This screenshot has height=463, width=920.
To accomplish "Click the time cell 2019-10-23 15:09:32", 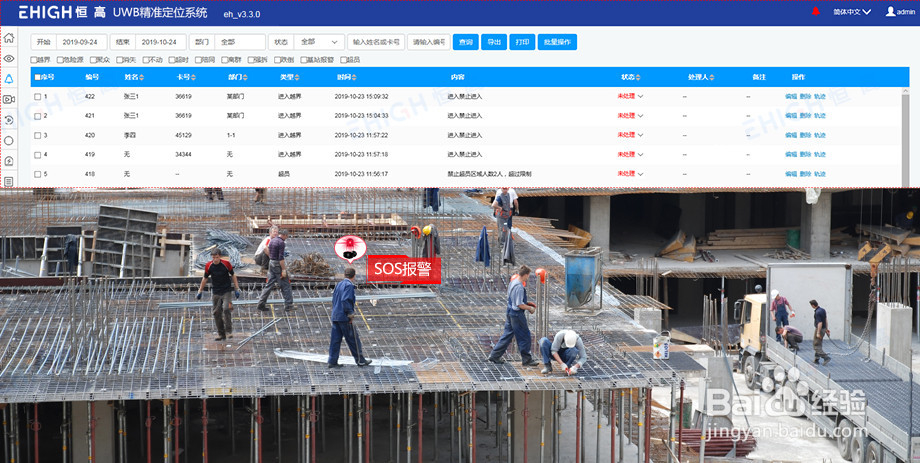I will [x=361, y=96].
